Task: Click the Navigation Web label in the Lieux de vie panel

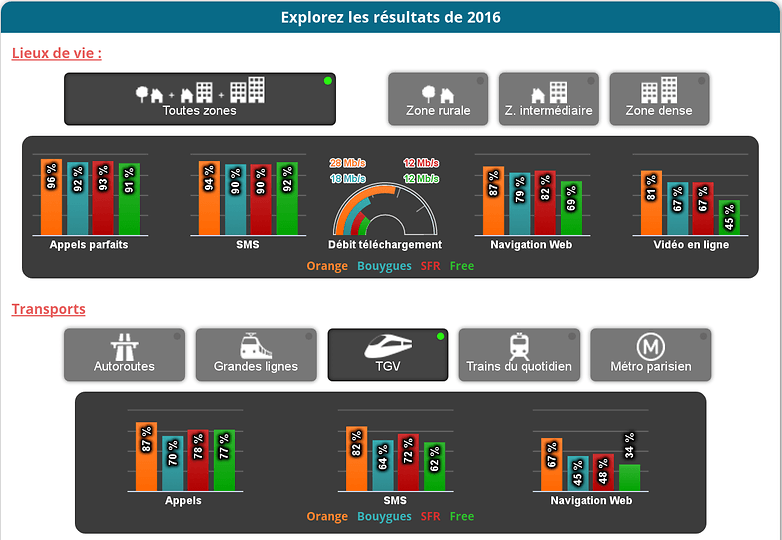Action: click(531, 245)
